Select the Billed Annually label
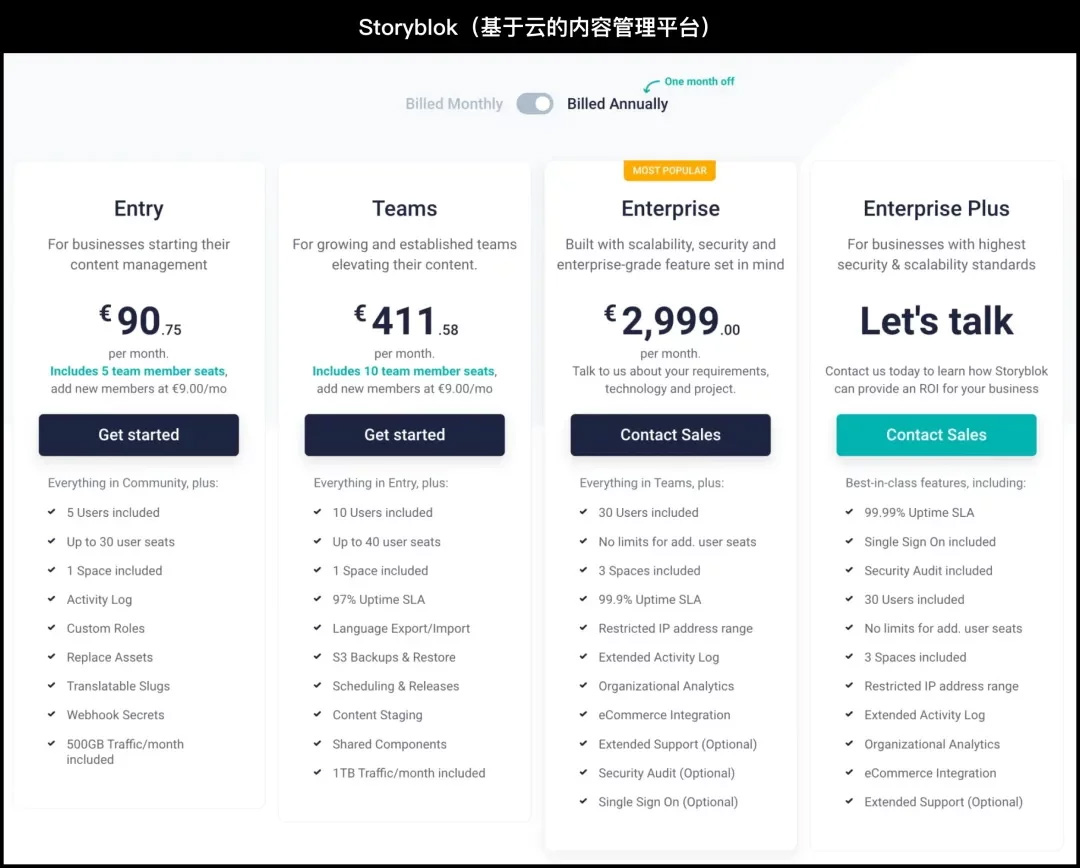This screenshot has width=1080, height=868. [617, 104]
